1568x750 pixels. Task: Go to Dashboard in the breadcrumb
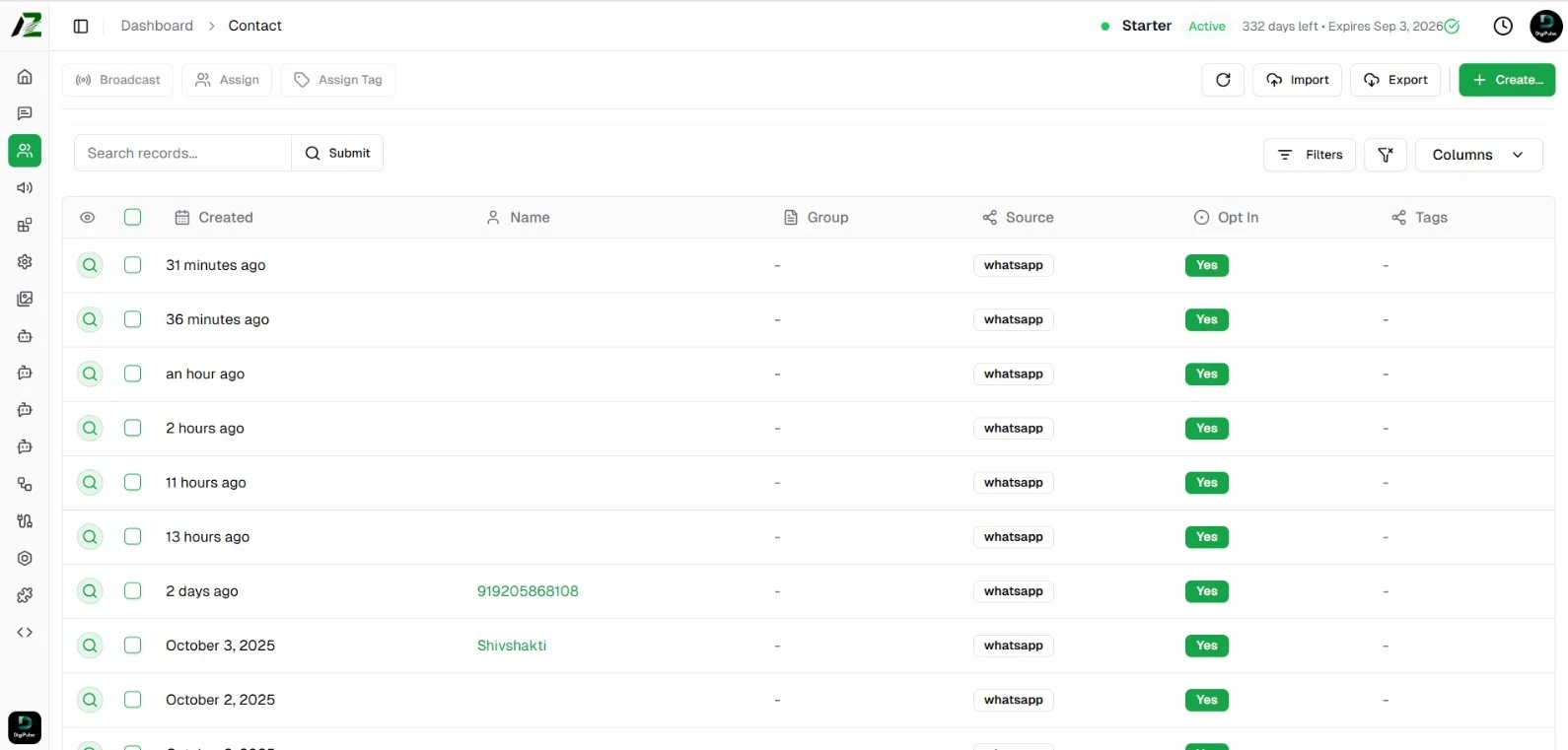pos(157,27)
